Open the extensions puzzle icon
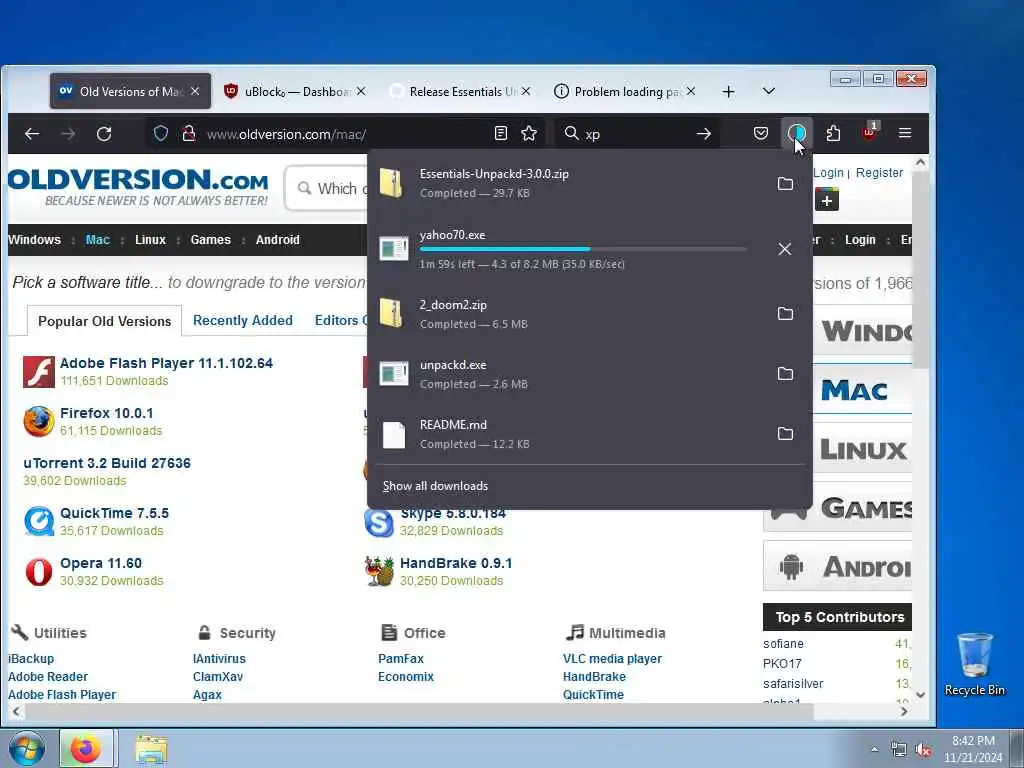The height and width of the screenshot is (768, 1024). pos(833,133)
